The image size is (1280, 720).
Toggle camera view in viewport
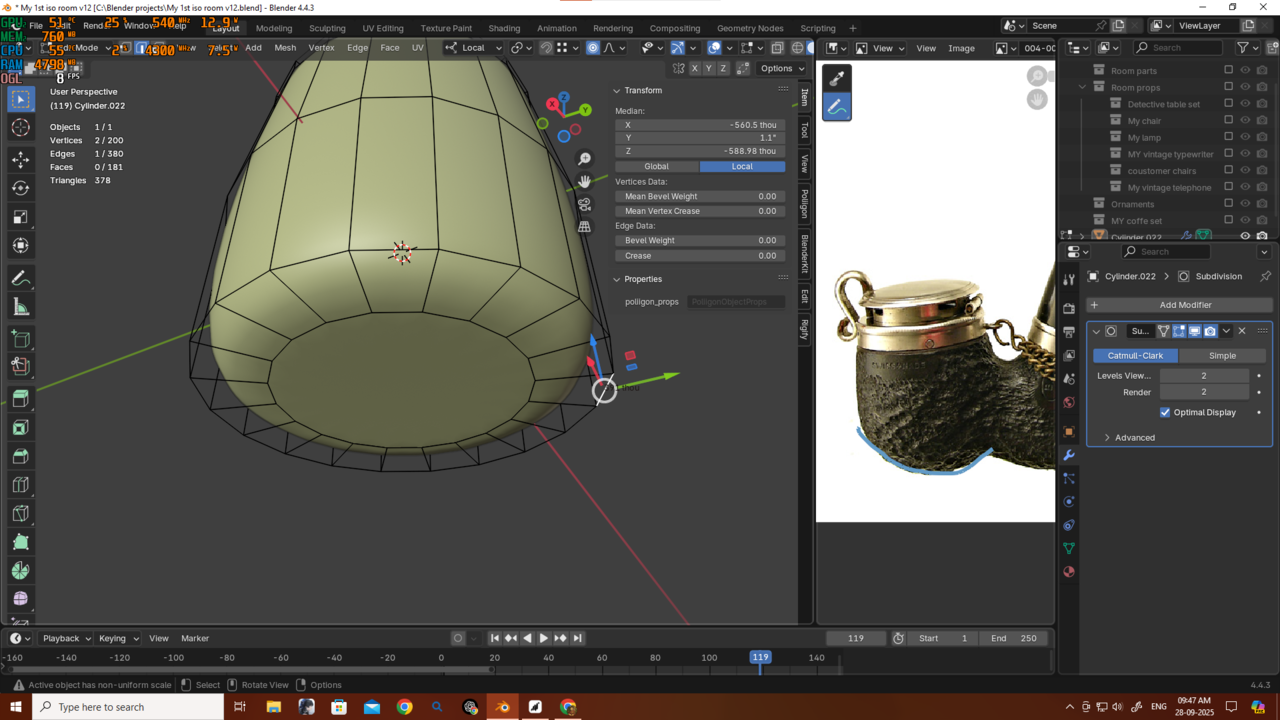pyautogui.click(x=585, y=204)
